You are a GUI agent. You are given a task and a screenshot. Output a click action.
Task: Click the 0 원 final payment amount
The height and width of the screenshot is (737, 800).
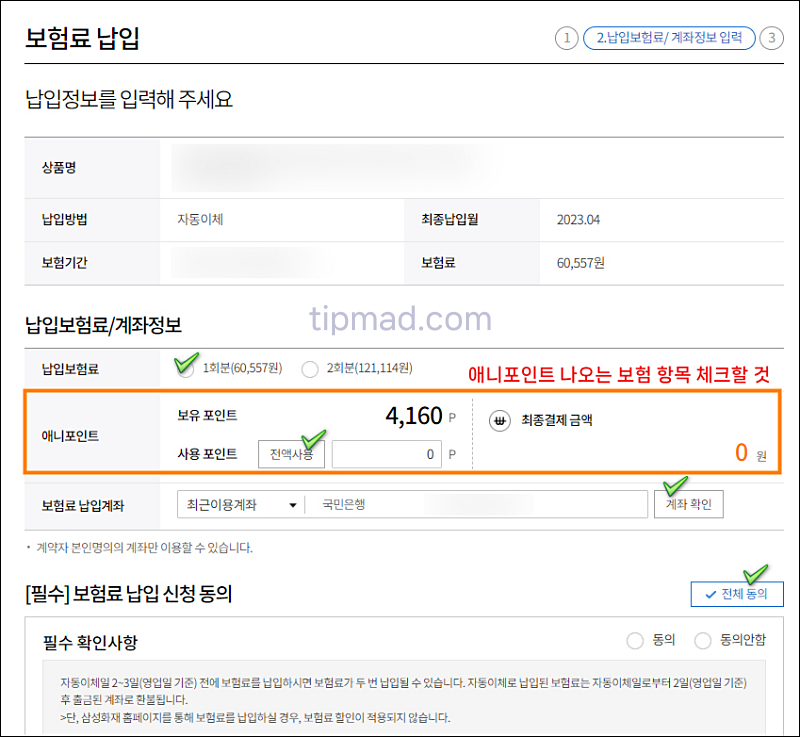point(747,453)
